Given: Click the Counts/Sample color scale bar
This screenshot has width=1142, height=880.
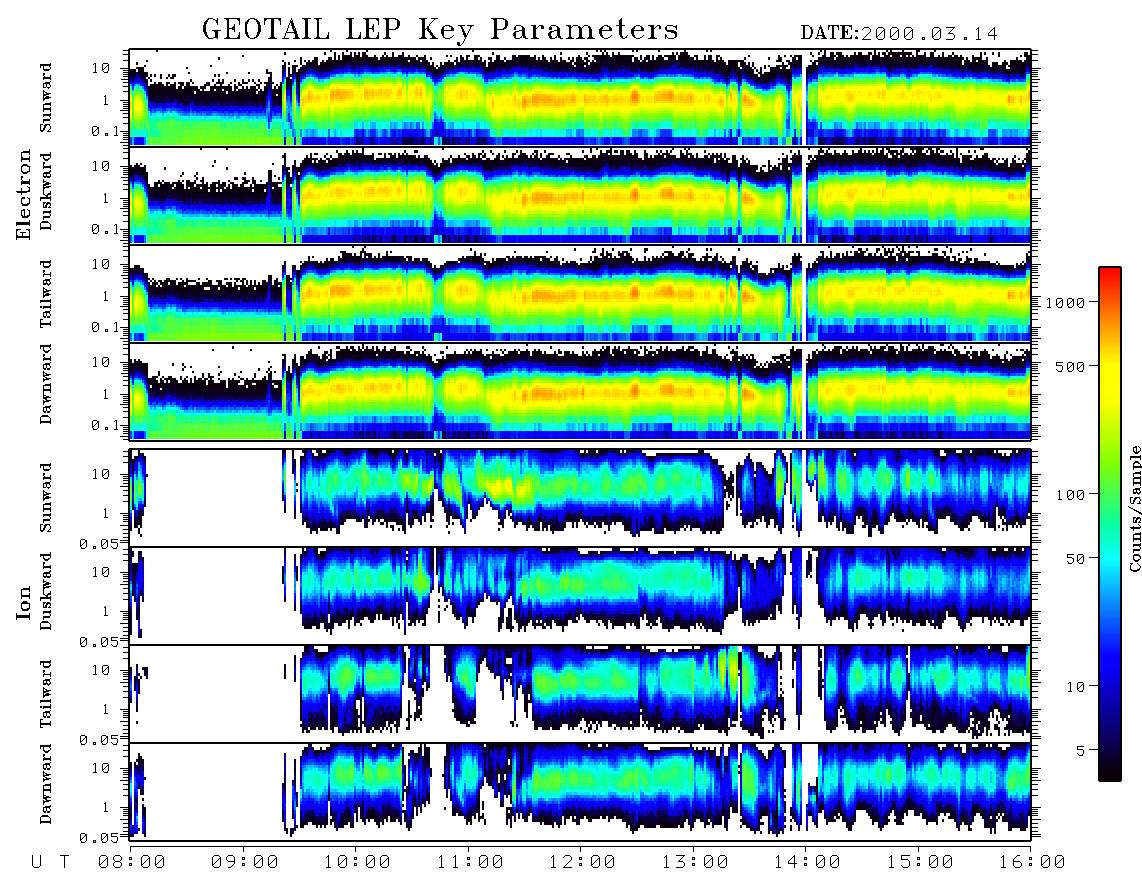Looking at the screenshot, I should [1110, 525].
